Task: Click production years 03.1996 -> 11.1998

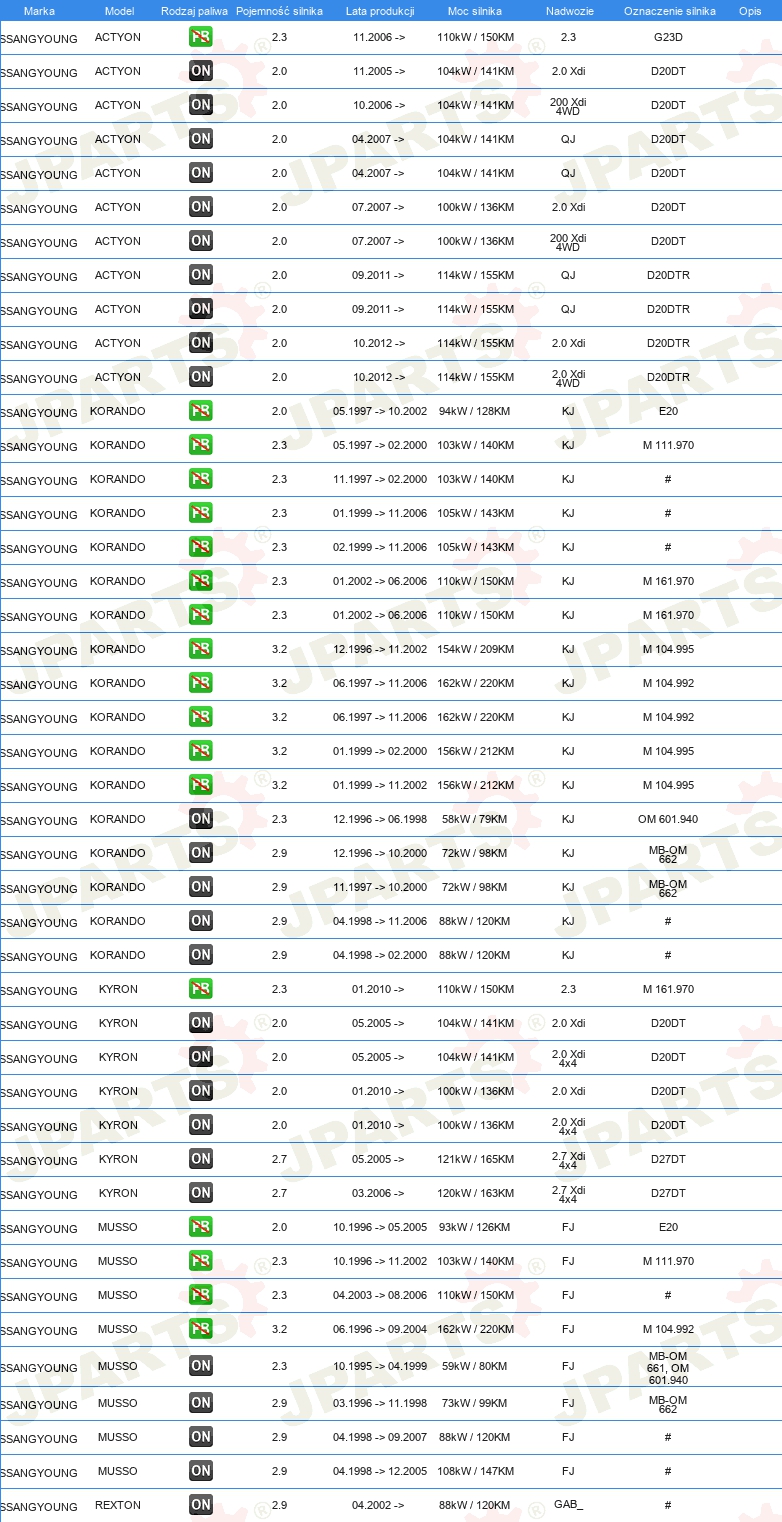Action: 380,1403
